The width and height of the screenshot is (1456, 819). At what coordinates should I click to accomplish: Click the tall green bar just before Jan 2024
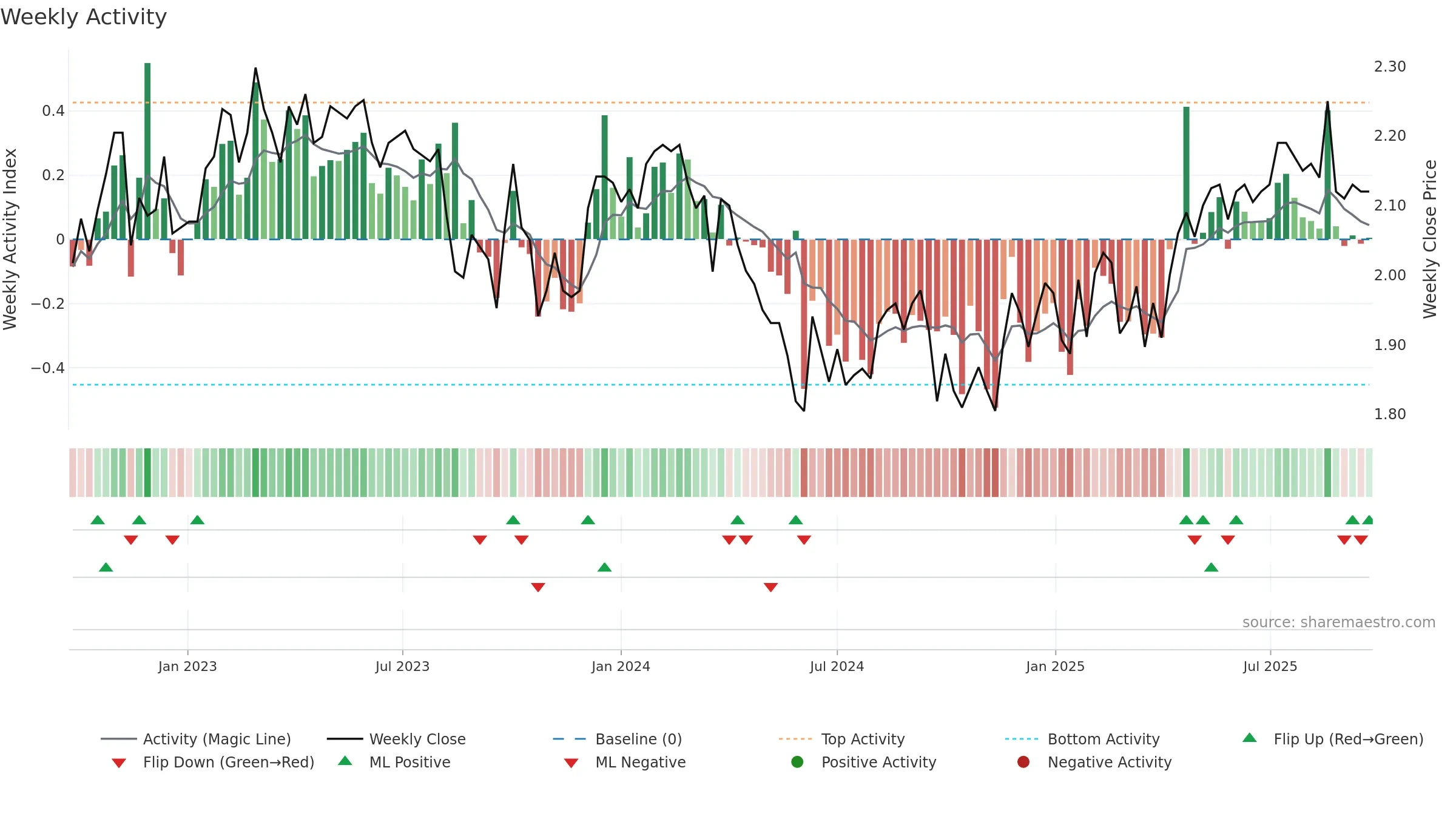(x=604, y=177)
